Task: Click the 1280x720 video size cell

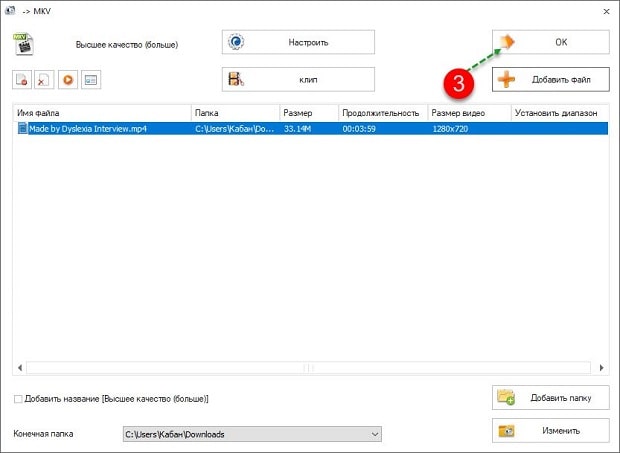Action: point(450,129)
